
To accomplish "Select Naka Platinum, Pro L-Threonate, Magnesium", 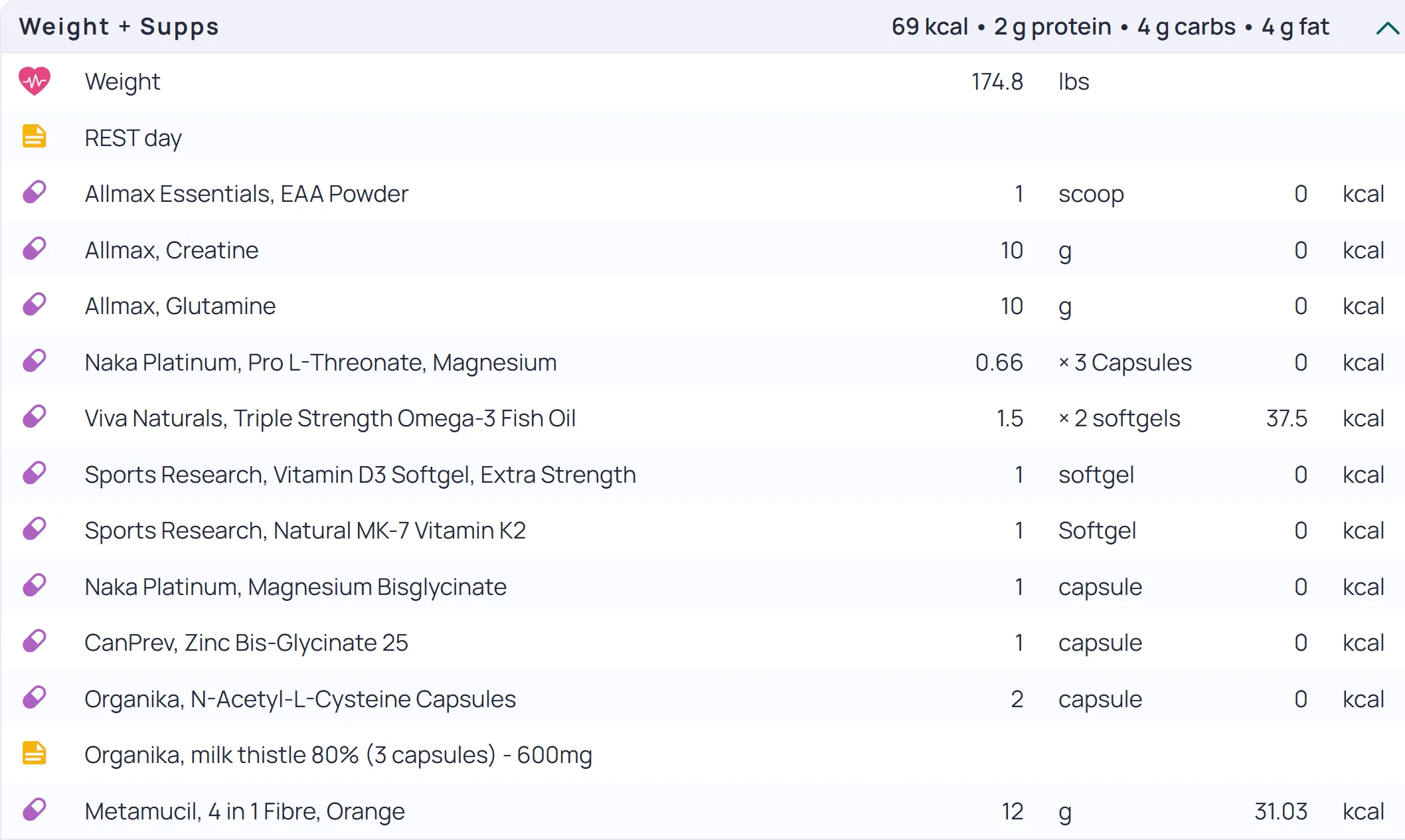I will click(321, 363).
